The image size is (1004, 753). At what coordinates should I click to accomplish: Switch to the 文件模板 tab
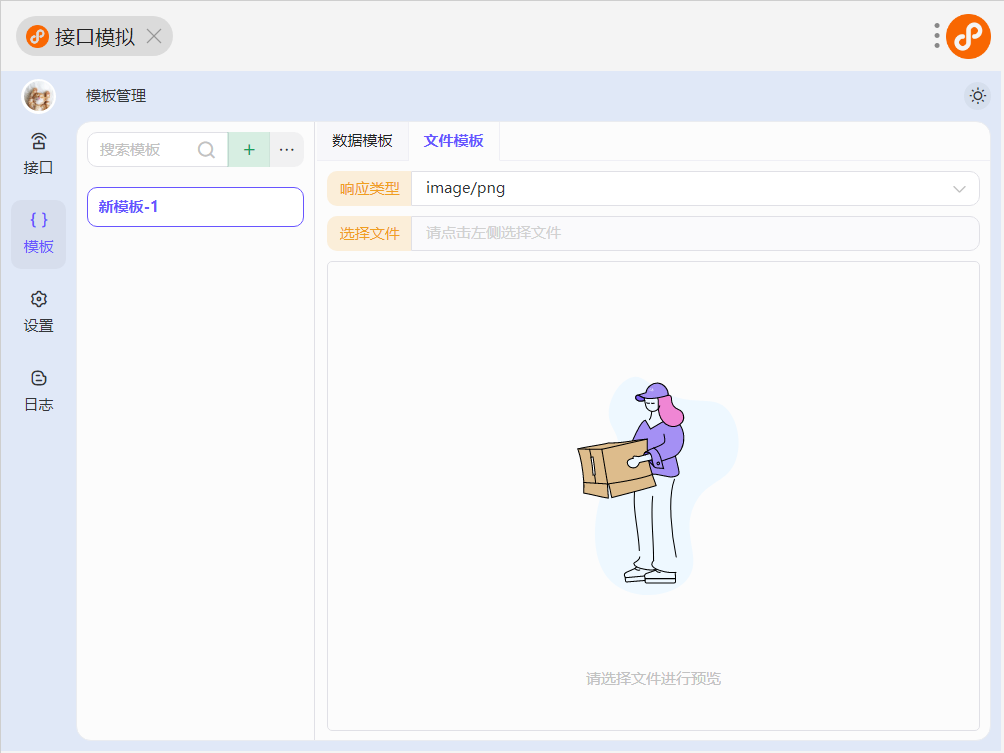coord(453,141)
